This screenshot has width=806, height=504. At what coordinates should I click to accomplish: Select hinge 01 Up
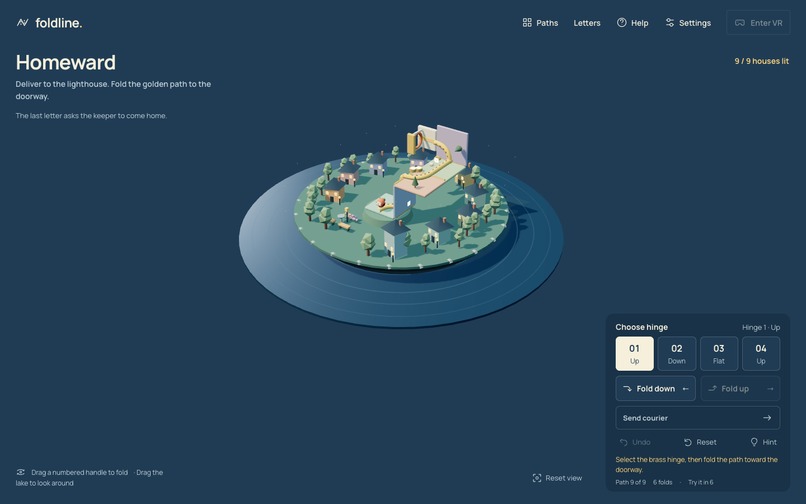click(634, 354)
